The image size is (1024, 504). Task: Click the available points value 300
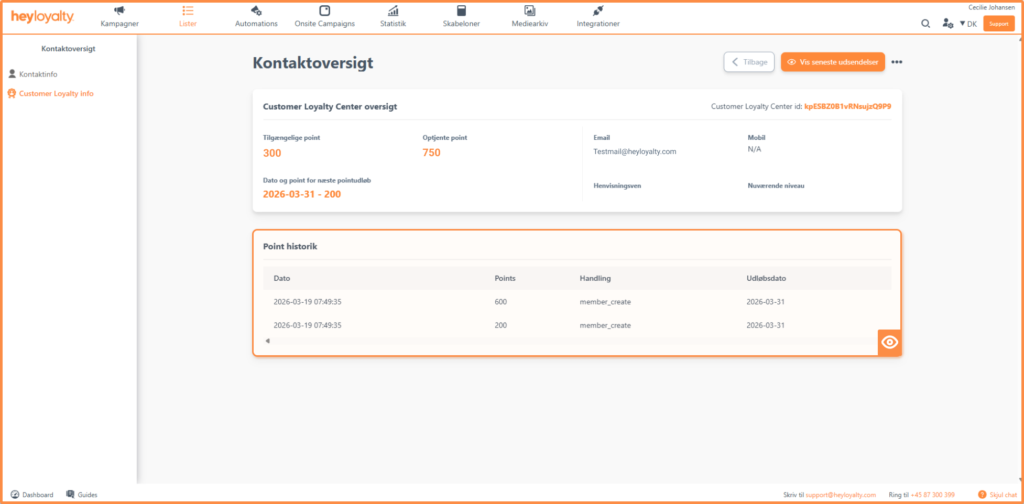point(272,153)
